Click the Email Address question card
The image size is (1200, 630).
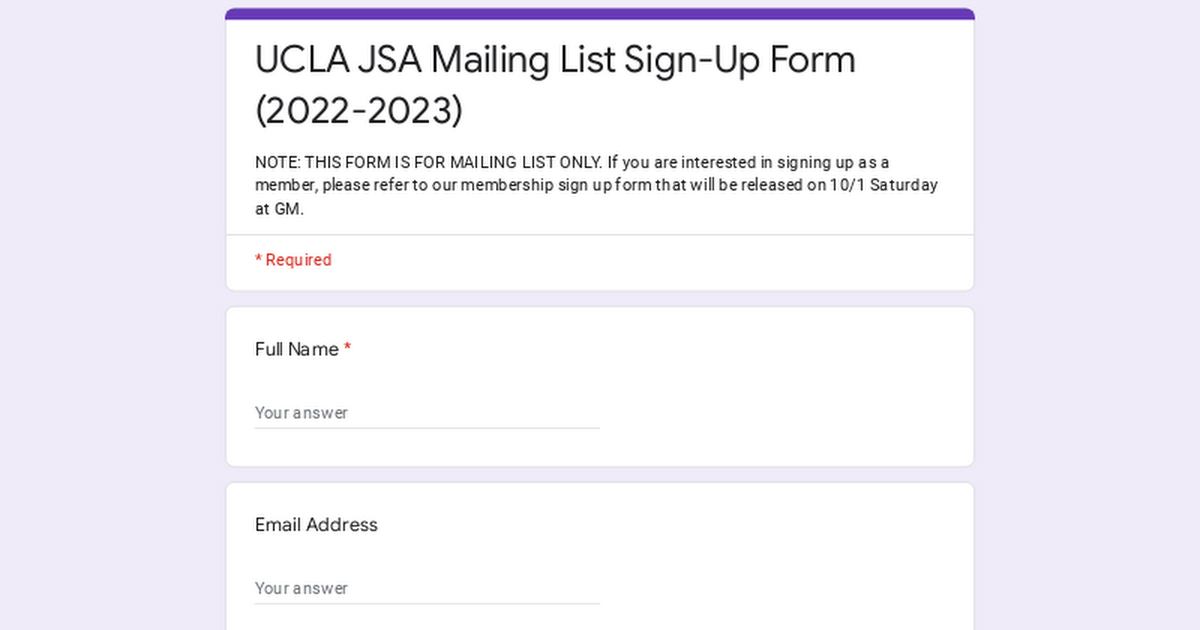[600, 555]
